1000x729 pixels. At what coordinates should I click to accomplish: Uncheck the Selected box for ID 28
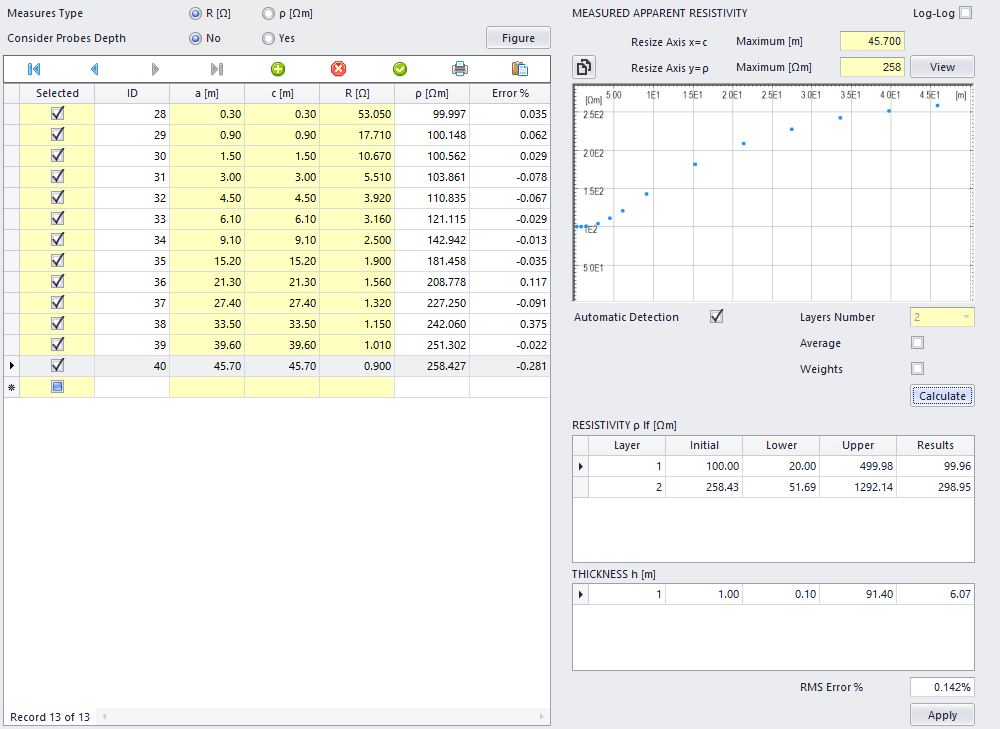57,114
